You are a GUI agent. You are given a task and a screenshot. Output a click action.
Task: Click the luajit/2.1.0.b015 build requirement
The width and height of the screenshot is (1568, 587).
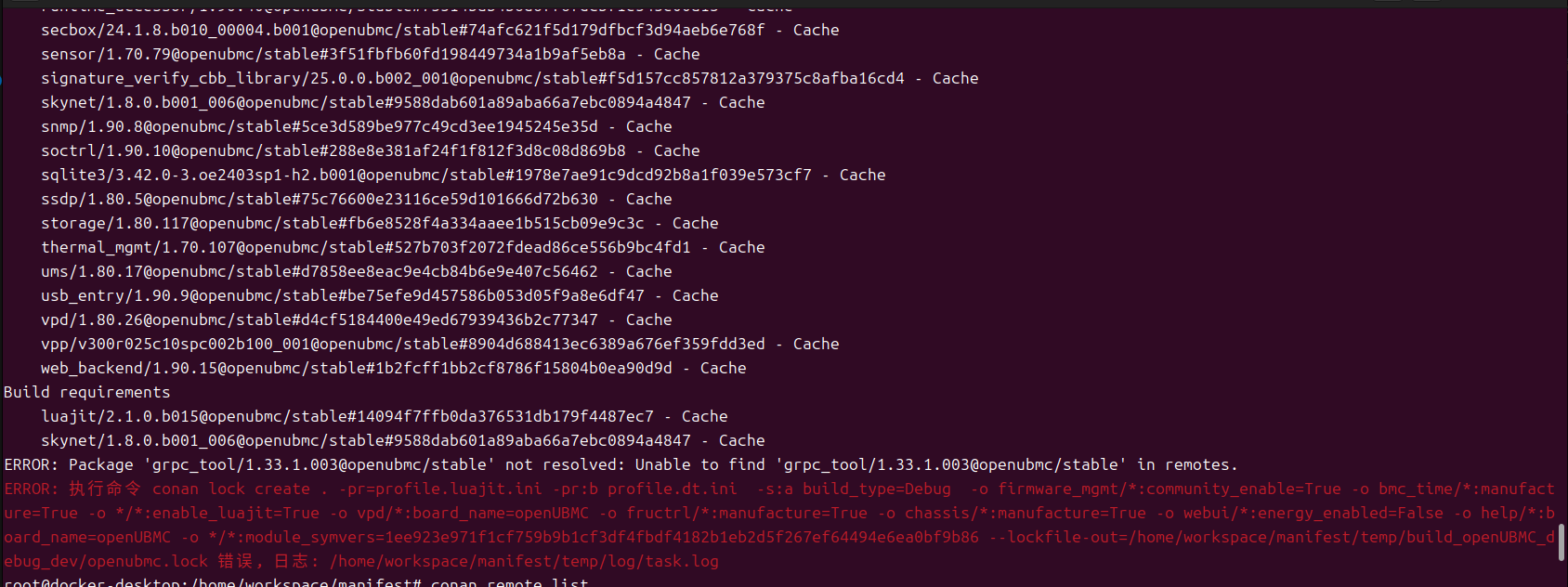pos(346,416)
